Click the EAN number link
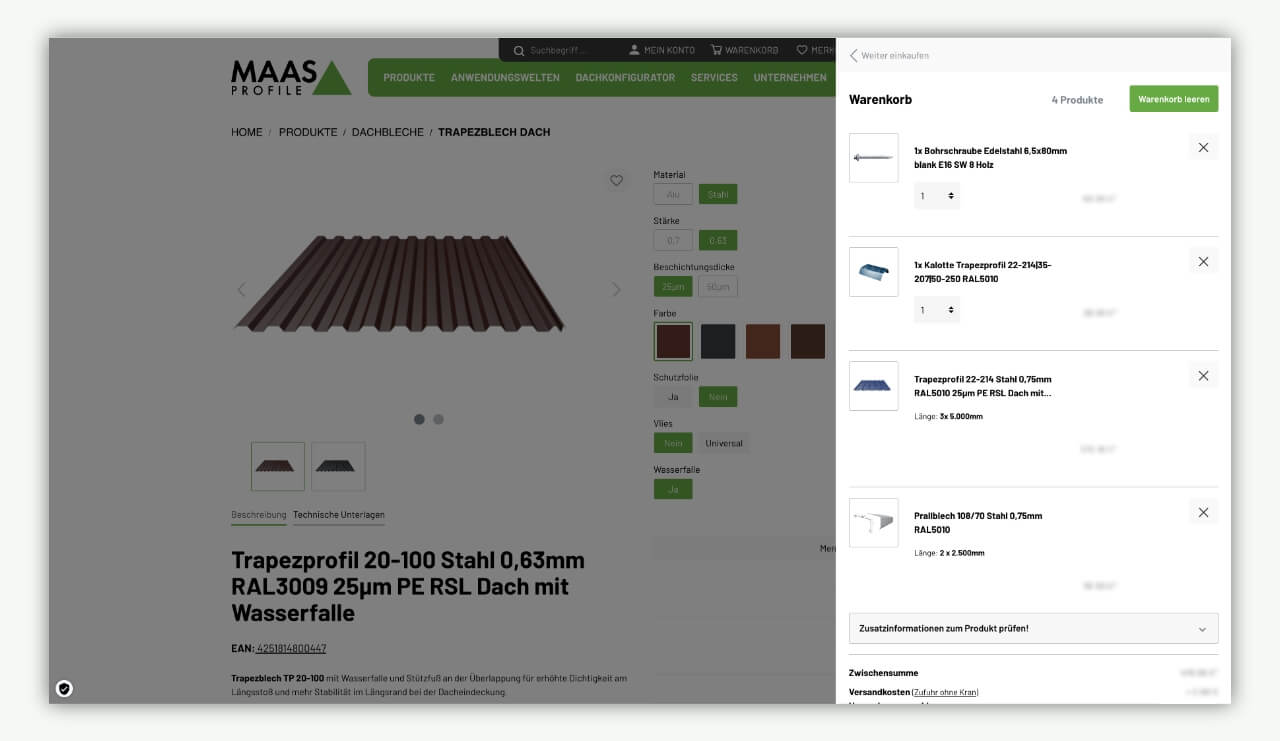Viewport: 1280px width, 741px height. tap(291, 648)
